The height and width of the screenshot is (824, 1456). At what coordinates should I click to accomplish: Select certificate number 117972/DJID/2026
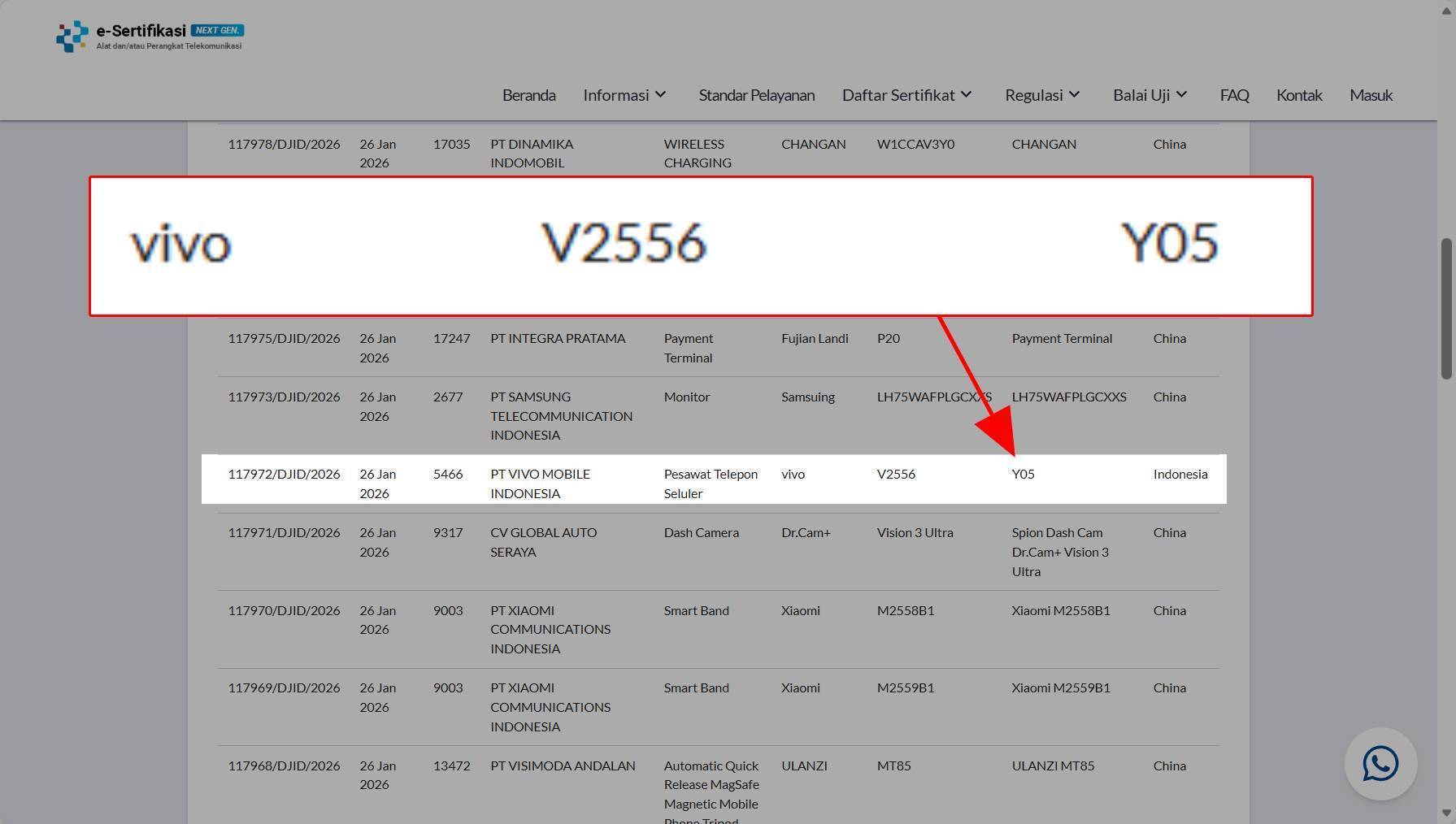284,474
